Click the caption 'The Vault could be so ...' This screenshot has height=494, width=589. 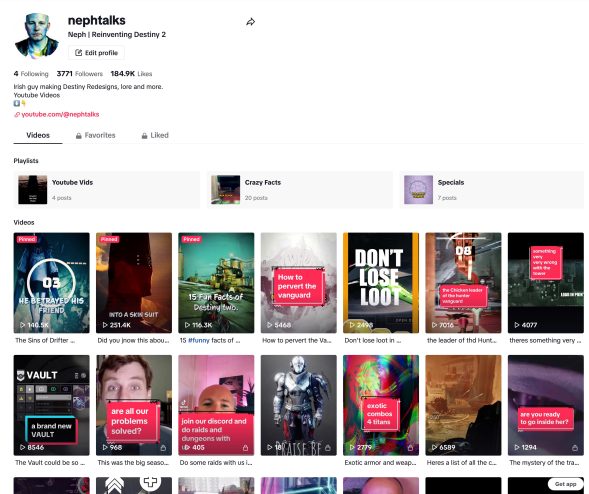[x=50, y=462]
